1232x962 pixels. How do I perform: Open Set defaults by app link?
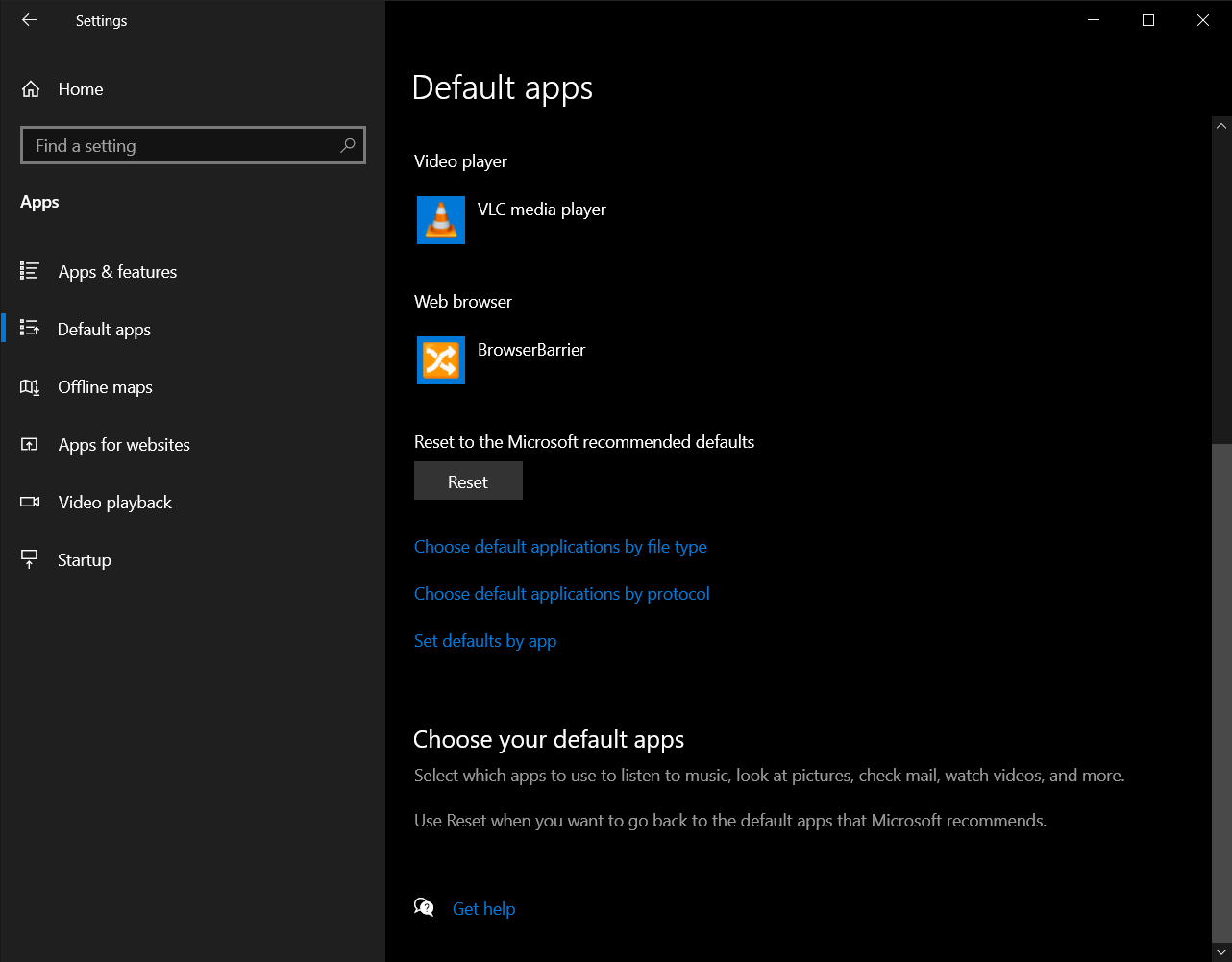(x=485, y=641)
